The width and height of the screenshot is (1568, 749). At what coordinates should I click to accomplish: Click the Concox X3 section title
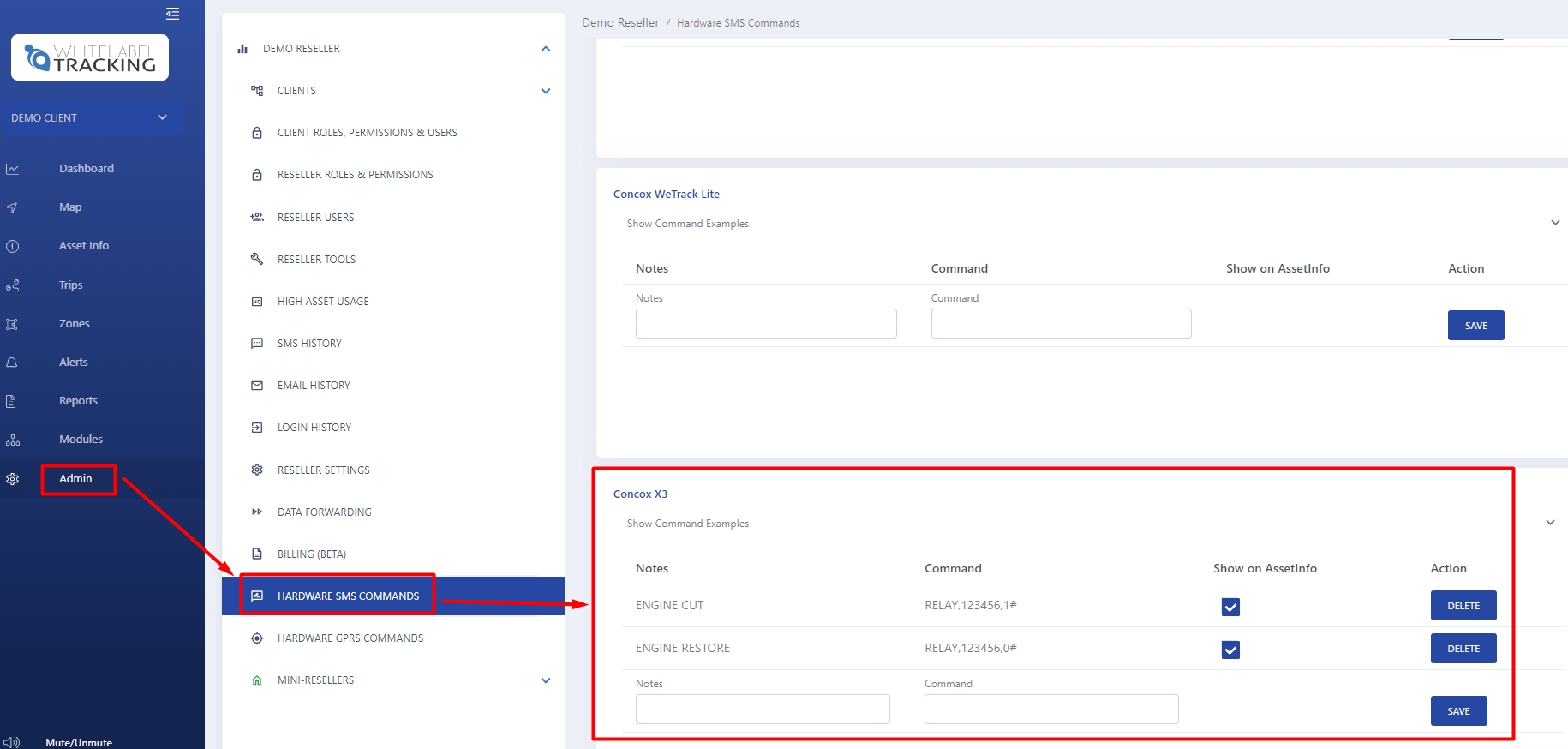pyautogui.click(x=640, y=494)
